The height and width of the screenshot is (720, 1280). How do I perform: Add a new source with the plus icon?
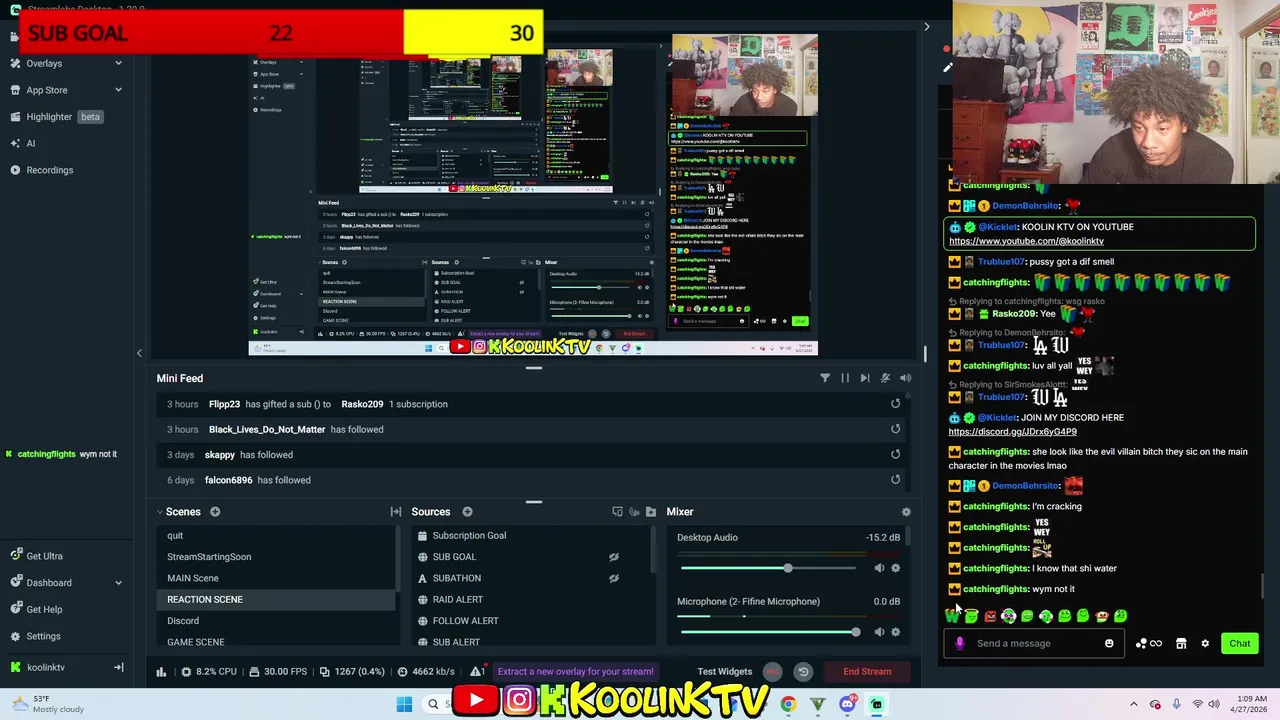(x=467, y=512)
